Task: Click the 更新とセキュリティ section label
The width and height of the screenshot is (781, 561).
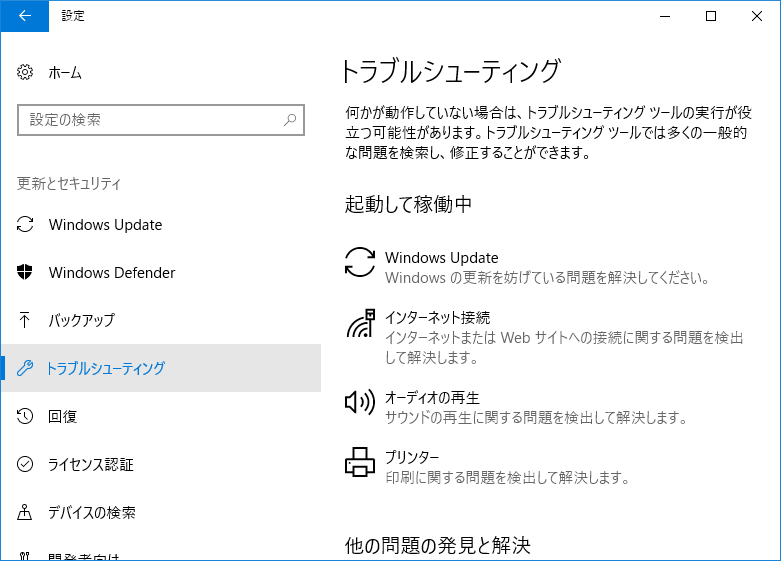Action: pos(69,183)
